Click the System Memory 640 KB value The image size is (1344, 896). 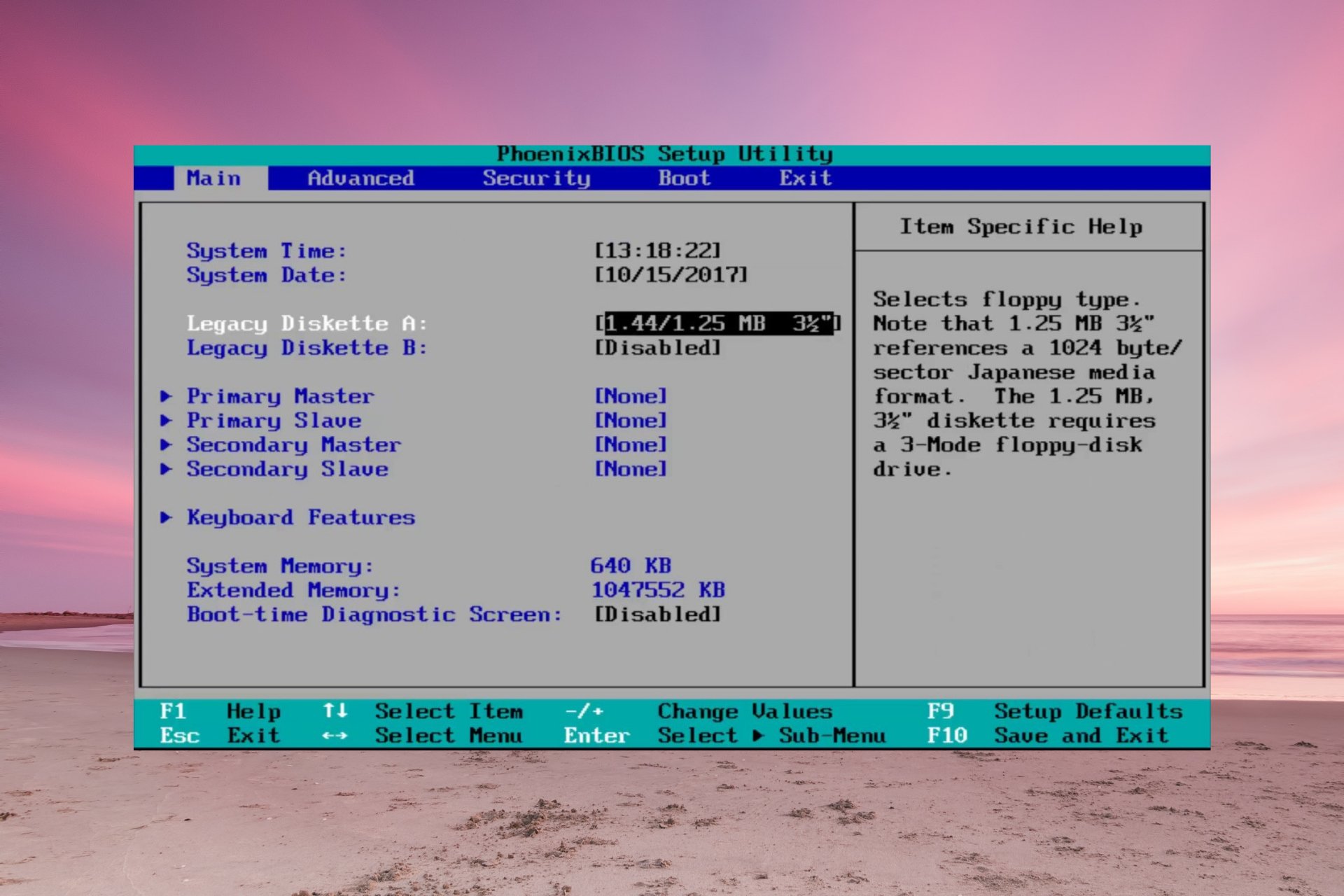[x=631, y=566]
